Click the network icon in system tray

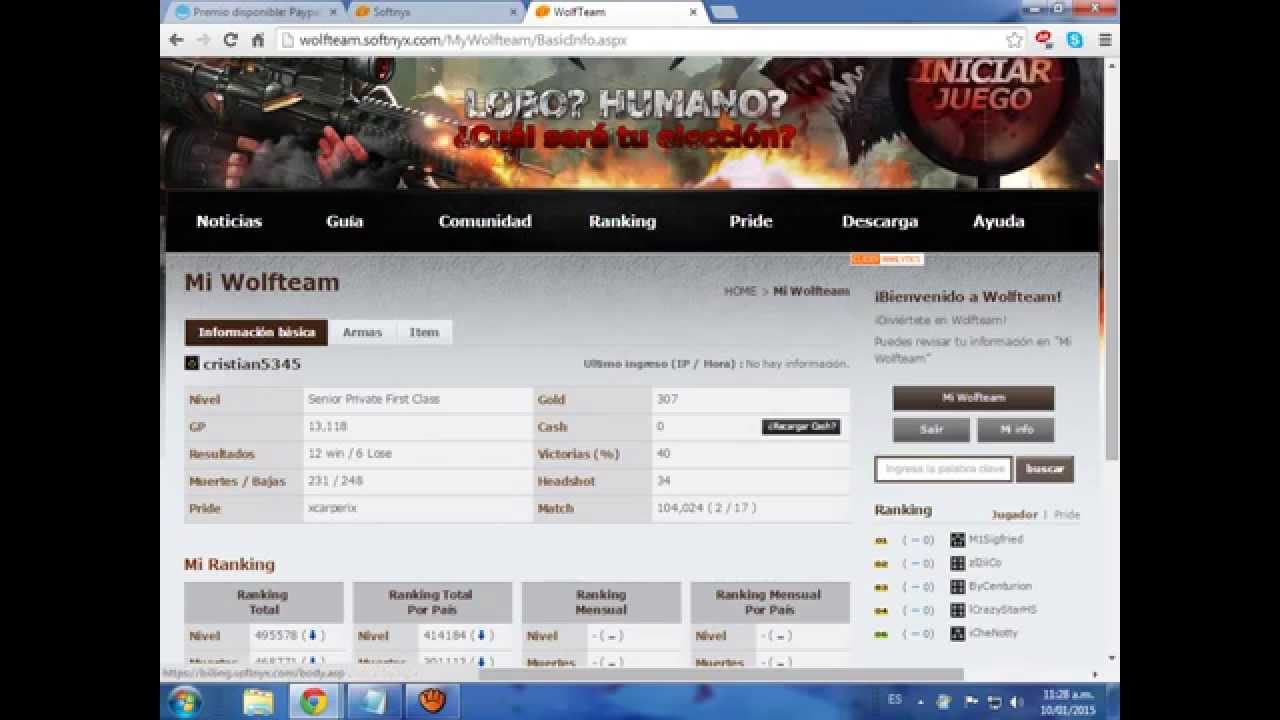(994, 701)
